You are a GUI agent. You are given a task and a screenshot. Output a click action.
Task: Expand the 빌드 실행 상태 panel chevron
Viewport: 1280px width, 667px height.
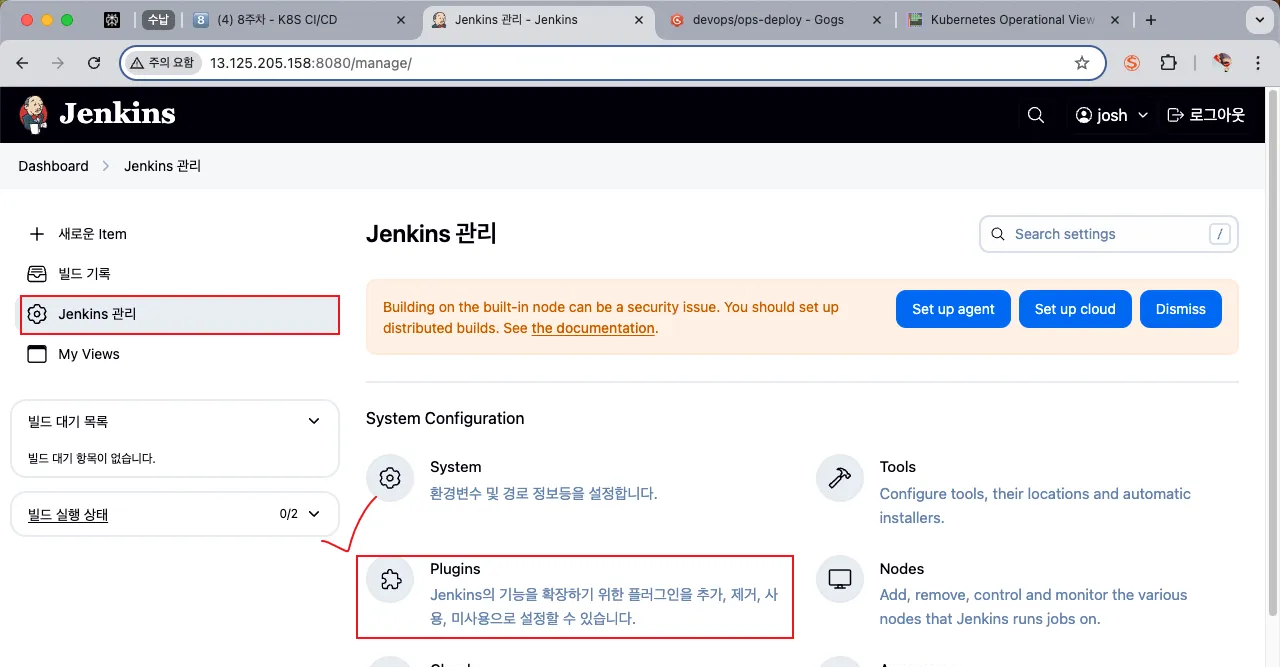click(314, 514)
